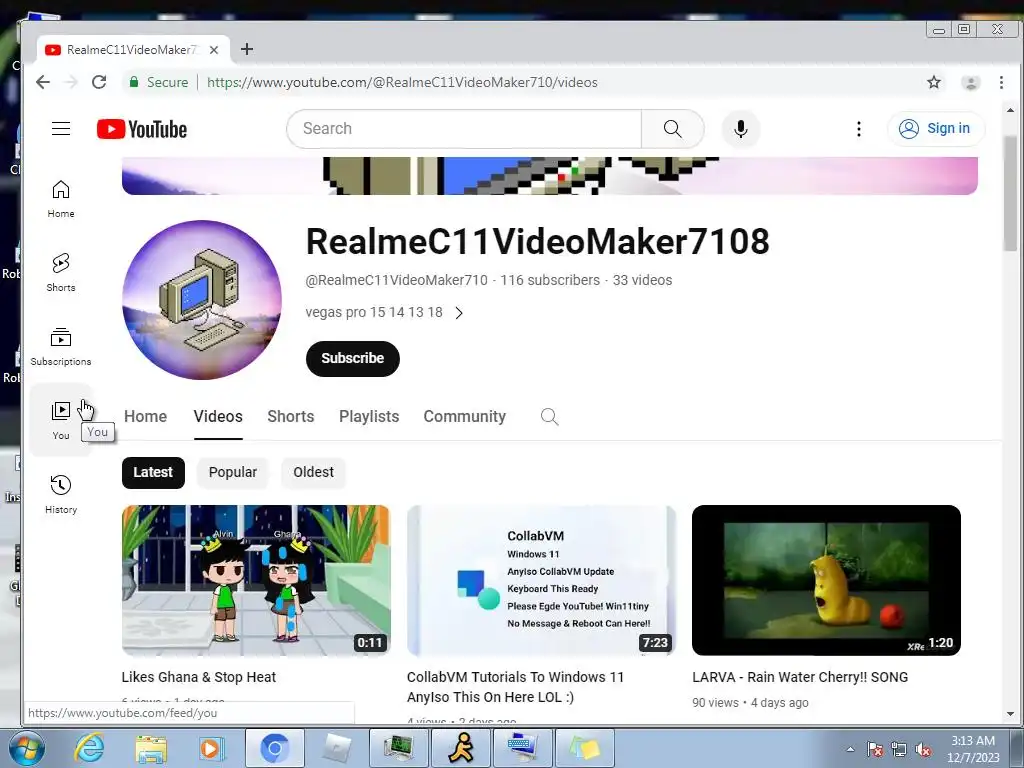Show hidden system tray icons
1024x768 pixels.
coord(850,750)
